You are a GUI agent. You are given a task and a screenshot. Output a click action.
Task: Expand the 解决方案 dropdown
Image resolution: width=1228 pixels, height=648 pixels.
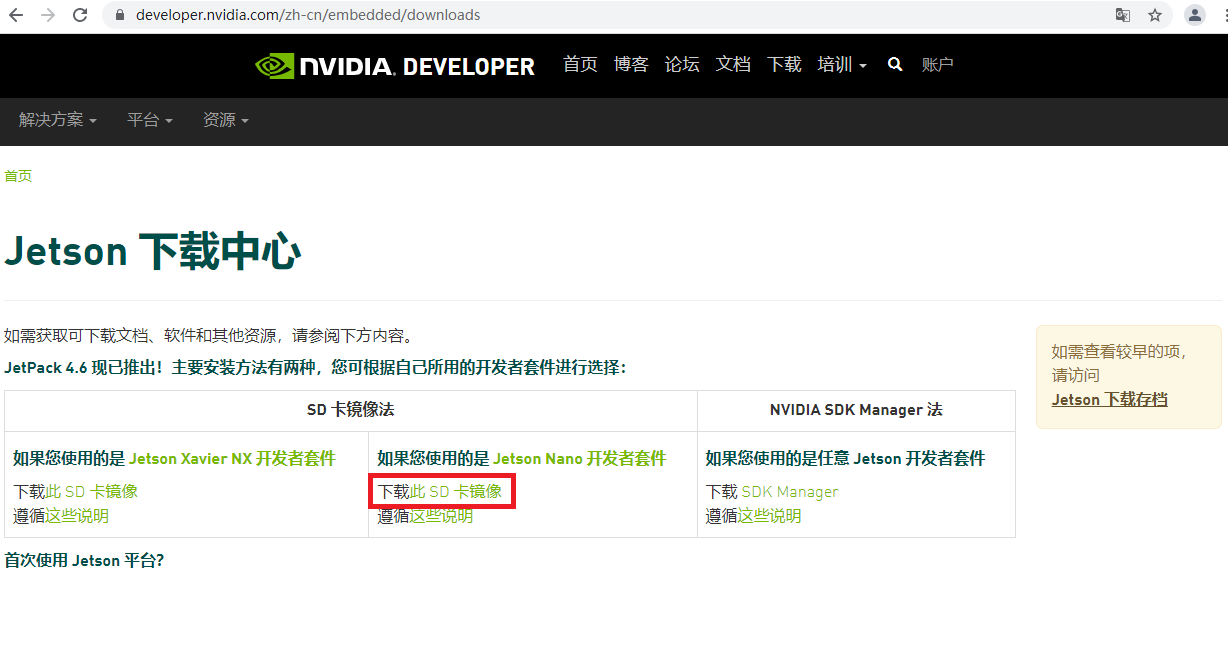coord(58,120)
